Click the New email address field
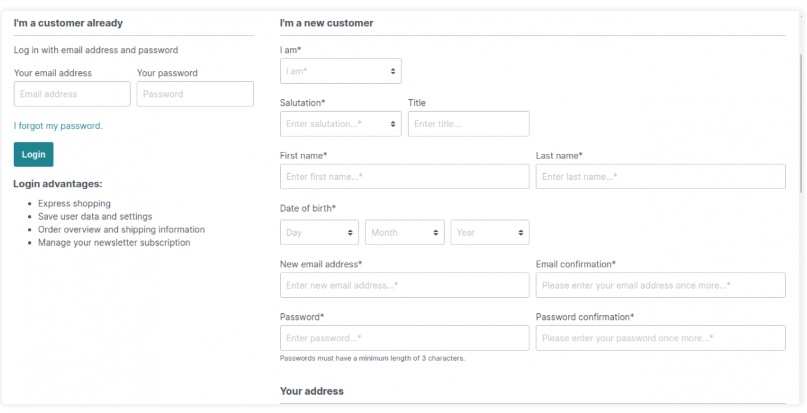The image size is (807, 413). pos(404,285)
